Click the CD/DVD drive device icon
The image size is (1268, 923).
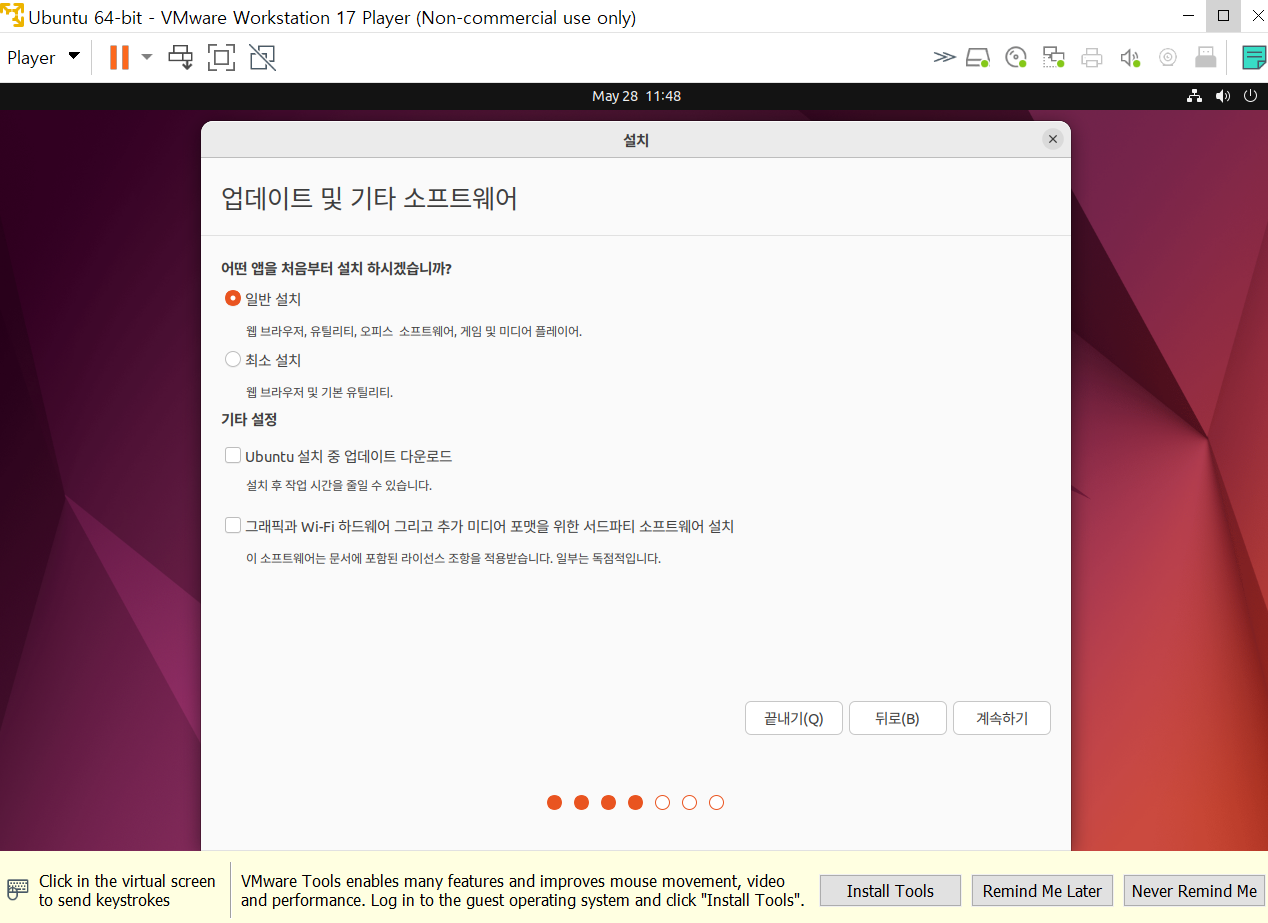pyautogui.click(x=1016, y=57)
